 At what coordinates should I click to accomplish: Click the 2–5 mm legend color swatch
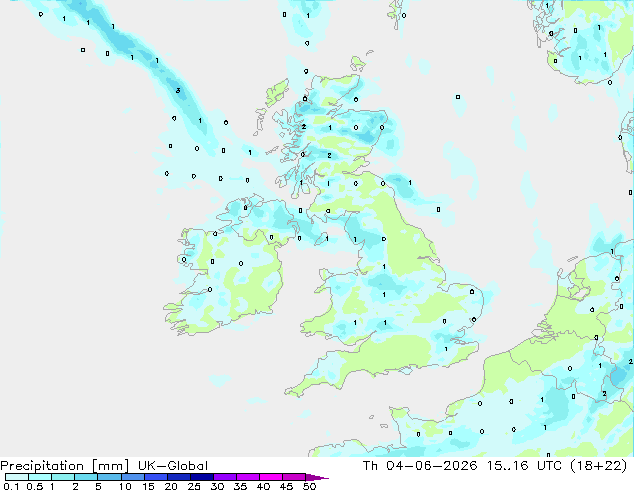pyautogui.click(x=87, y=477)
